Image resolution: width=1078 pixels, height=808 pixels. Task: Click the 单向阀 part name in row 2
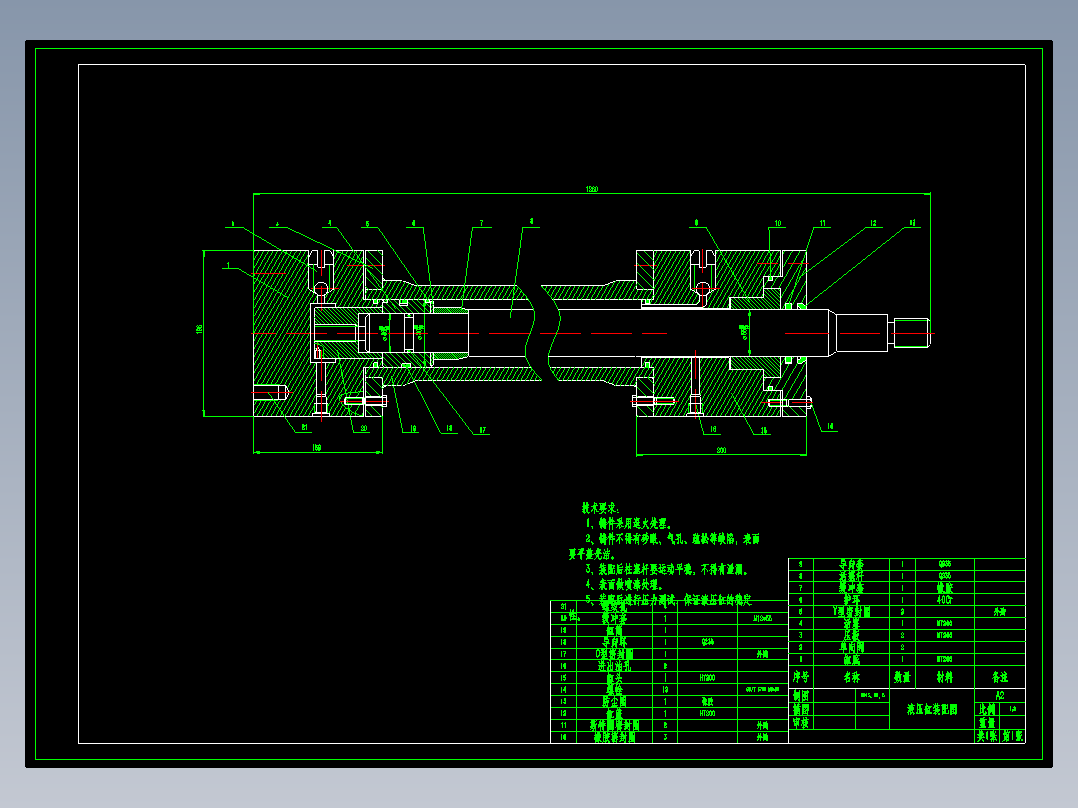pos(852,647)
